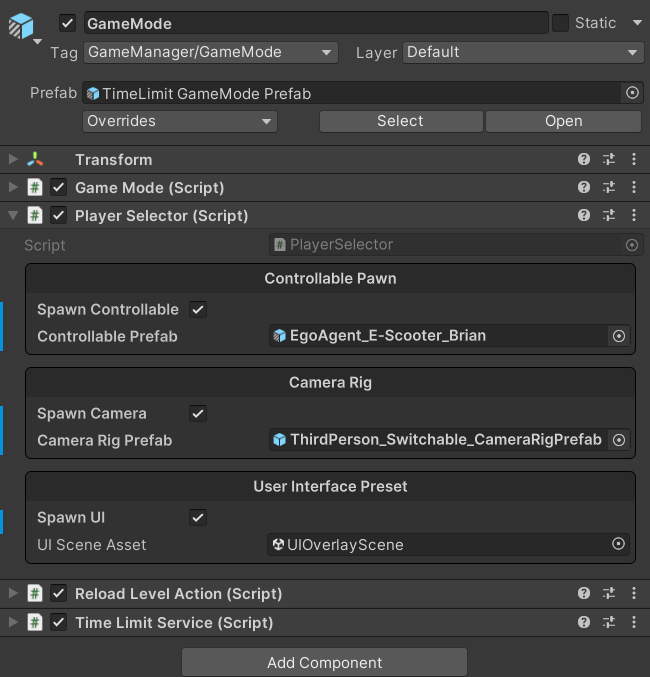Image resolution: width=650 pixels, height=677 pixels.
Task: Expand the Transform component
Action: click(x=13, y=159)
